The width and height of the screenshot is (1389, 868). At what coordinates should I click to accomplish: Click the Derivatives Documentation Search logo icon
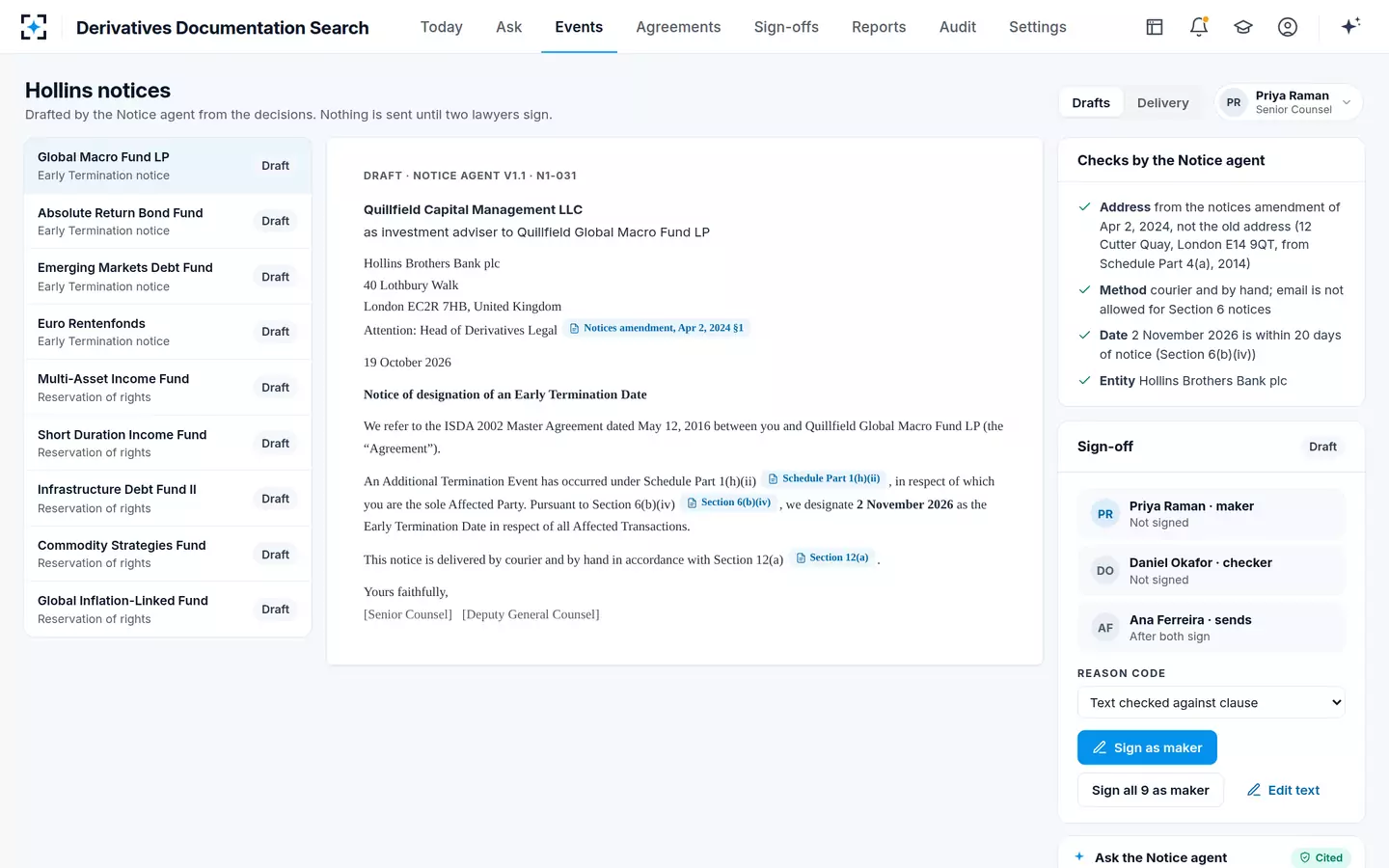[34, 27]
